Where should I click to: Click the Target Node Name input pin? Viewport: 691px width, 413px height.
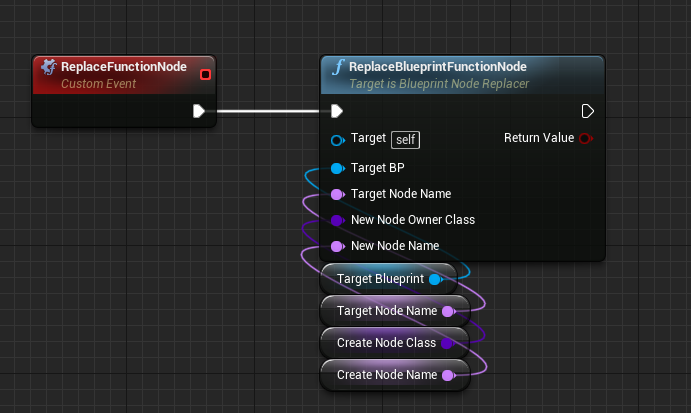click(x=338, y=194)
